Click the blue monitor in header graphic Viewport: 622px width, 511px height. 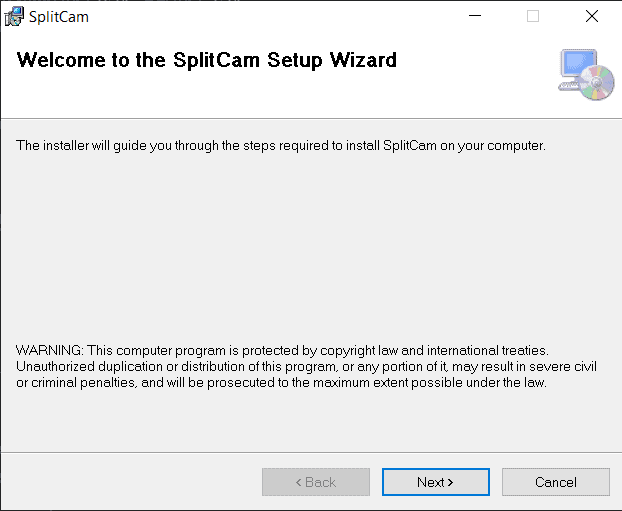578,63
